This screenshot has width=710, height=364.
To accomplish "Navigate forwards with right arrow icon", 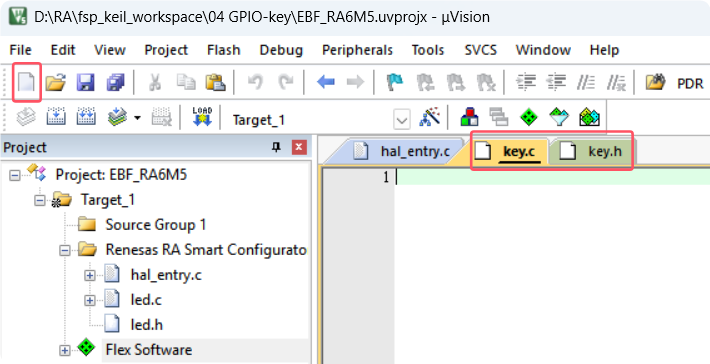I will click(x=355, y=83).
